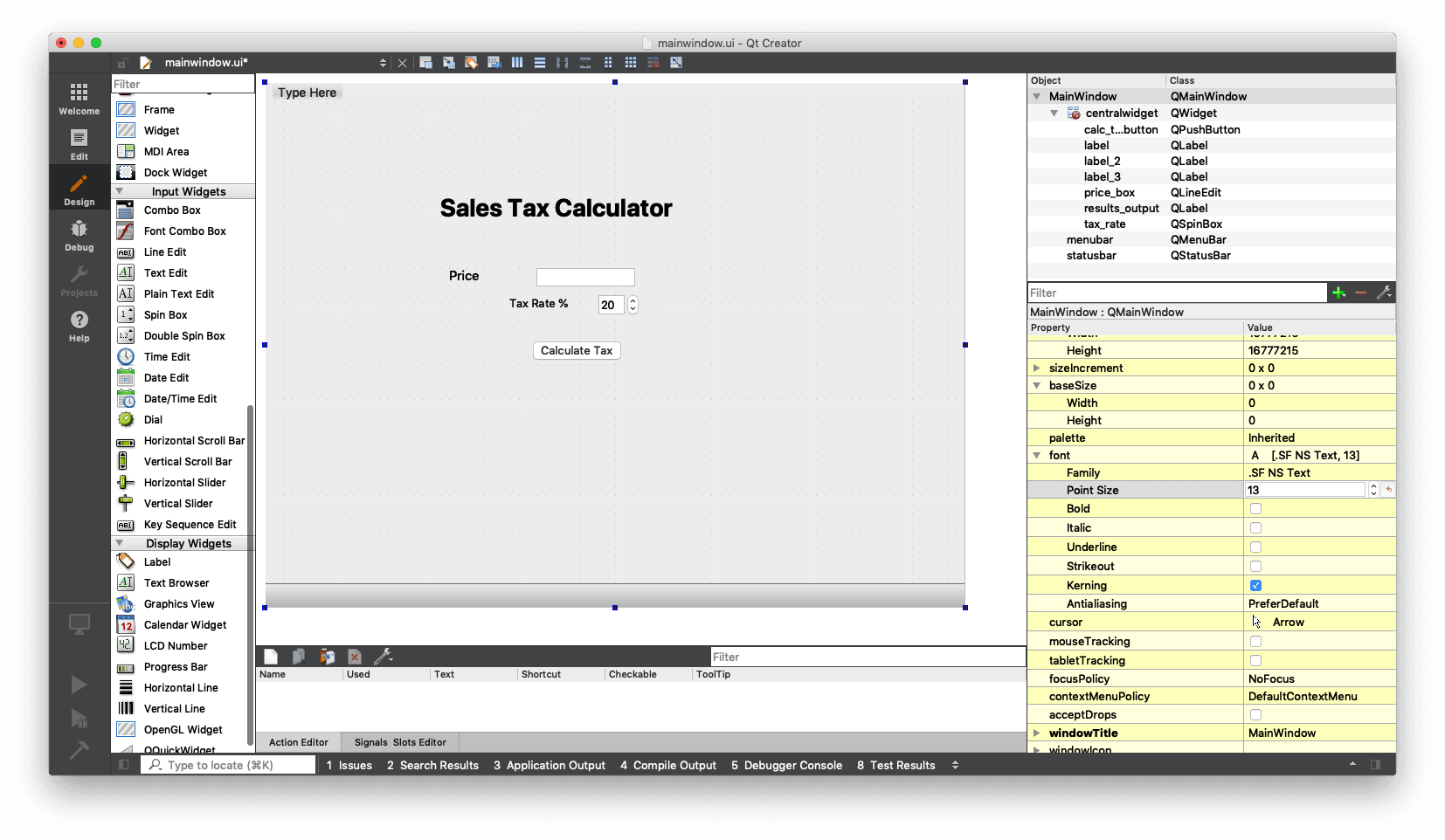Open Action Editor configure wrench menu
Image resolution: width=1445 pixels, height=840 pixels.
click(383, 657)
